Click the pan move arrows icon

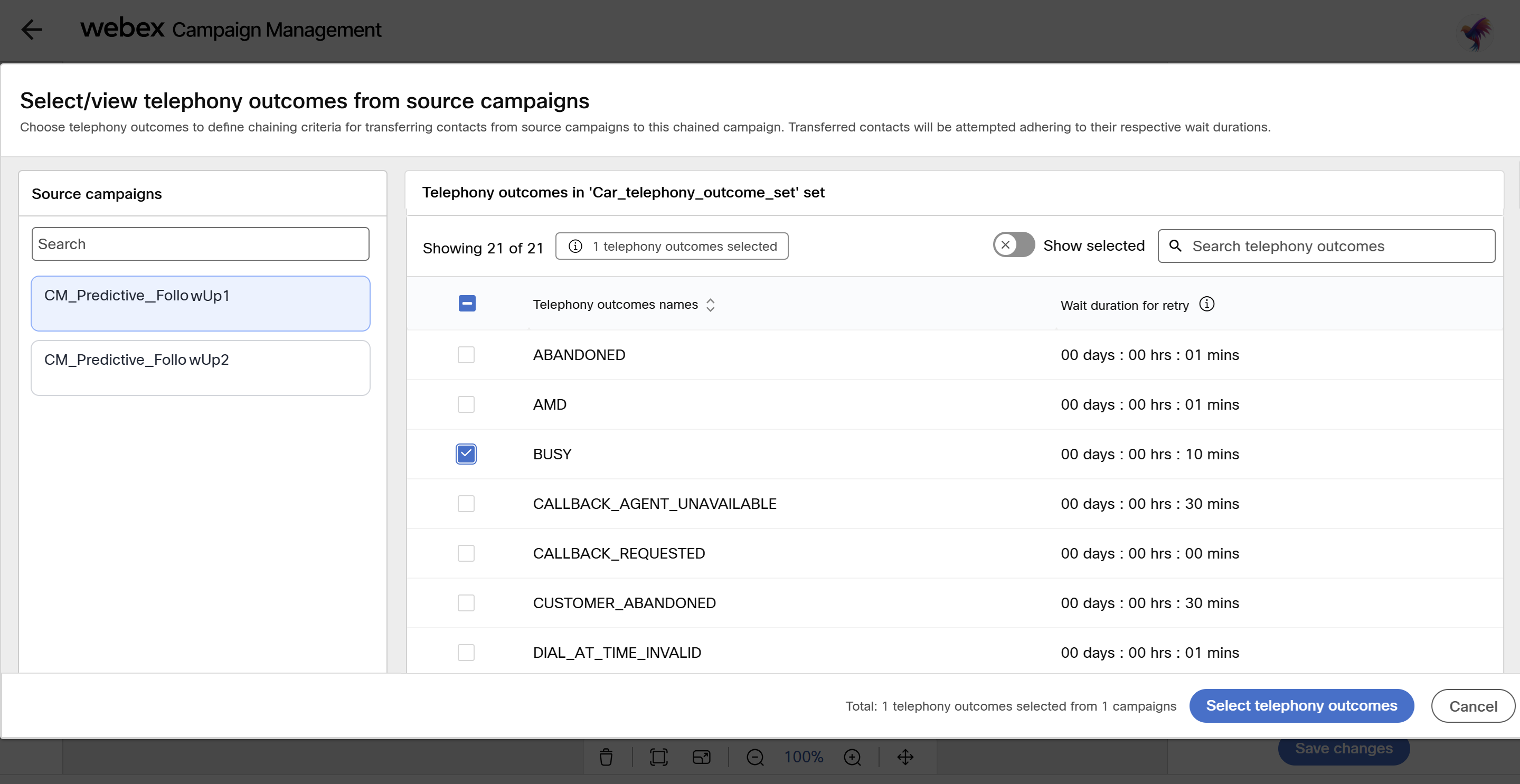905,757
